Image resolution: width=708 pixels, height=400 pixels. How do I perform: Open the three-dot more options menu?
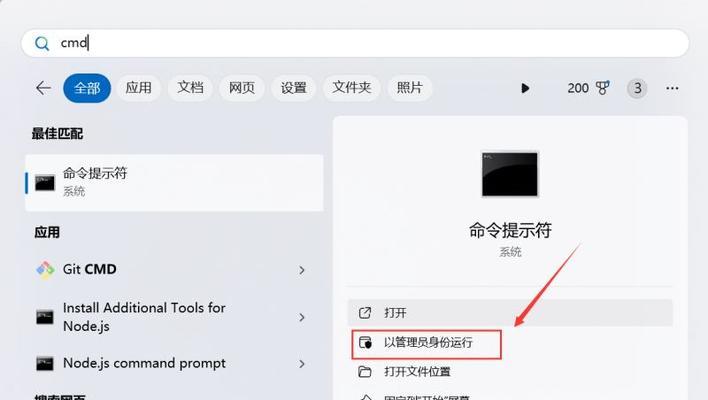[672, 88]
